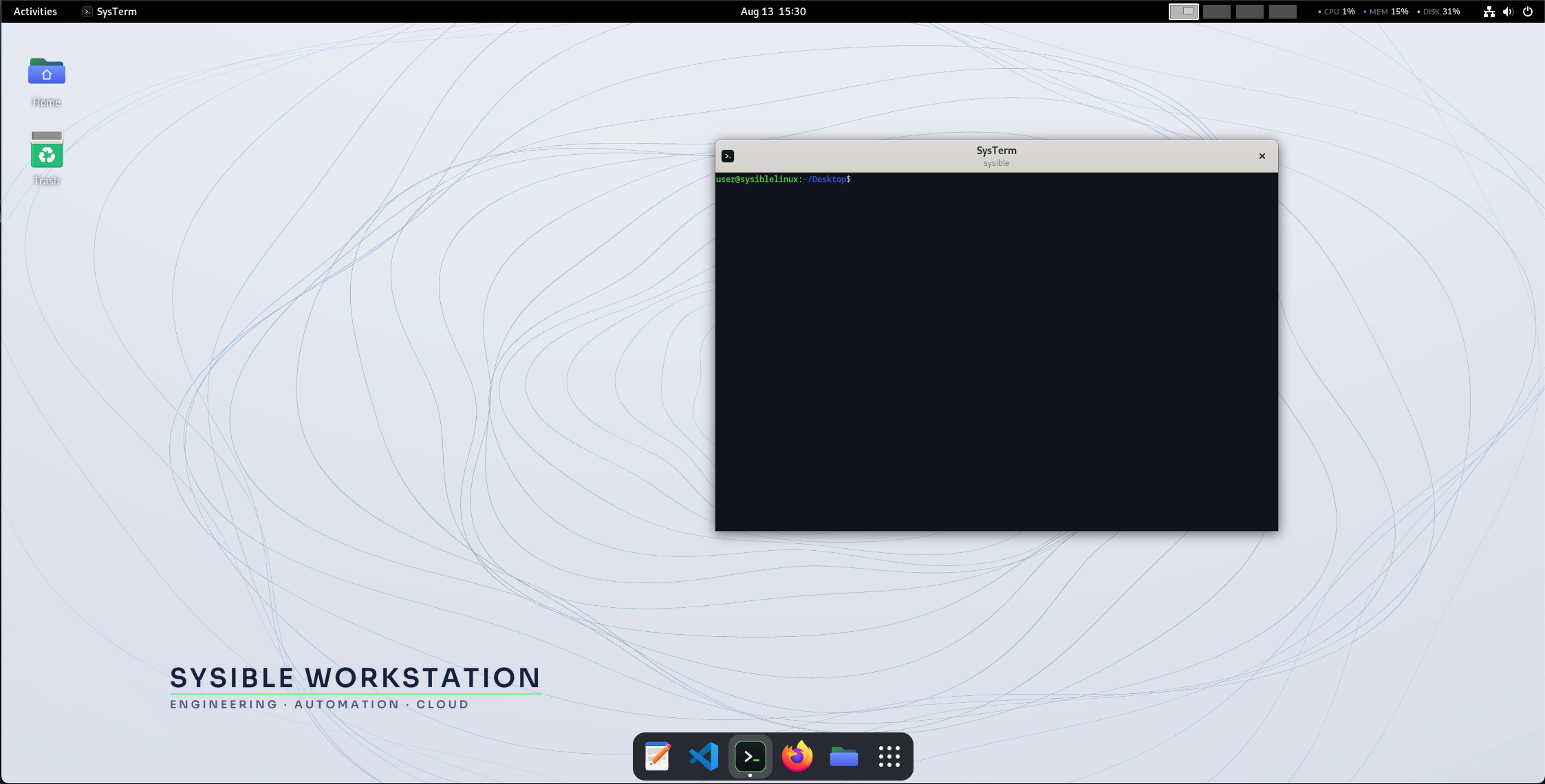The image size is (1545, 784).
Task: Open the SysTerm app menu in top bar
Action: [109, 12]
